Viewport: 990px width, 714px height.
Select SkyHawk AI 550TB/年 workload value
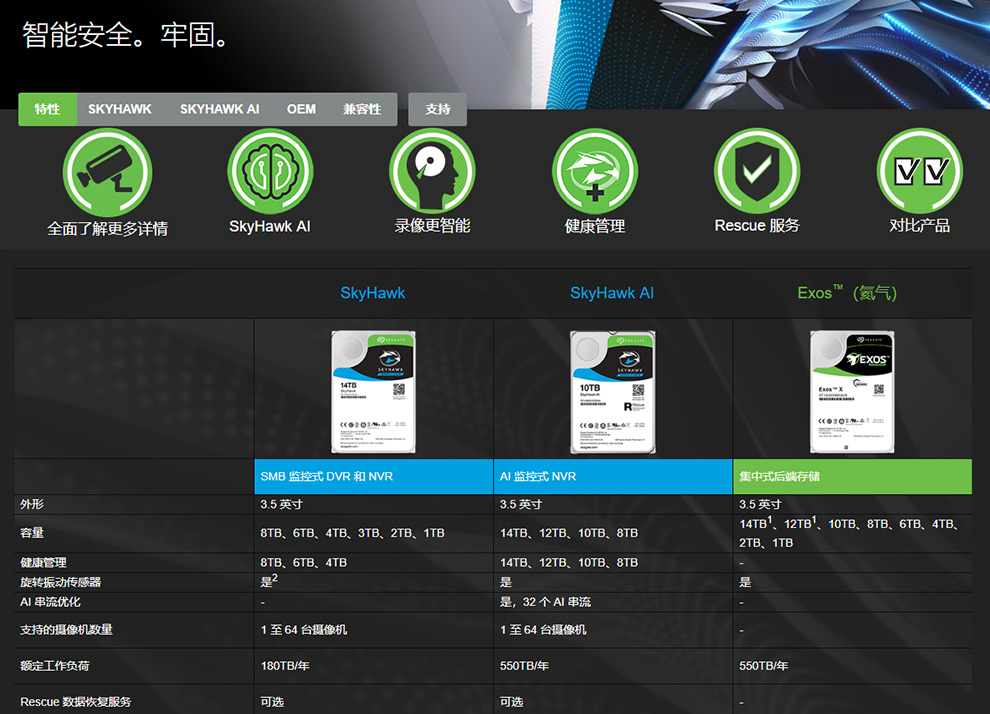[x=524, y=666]
